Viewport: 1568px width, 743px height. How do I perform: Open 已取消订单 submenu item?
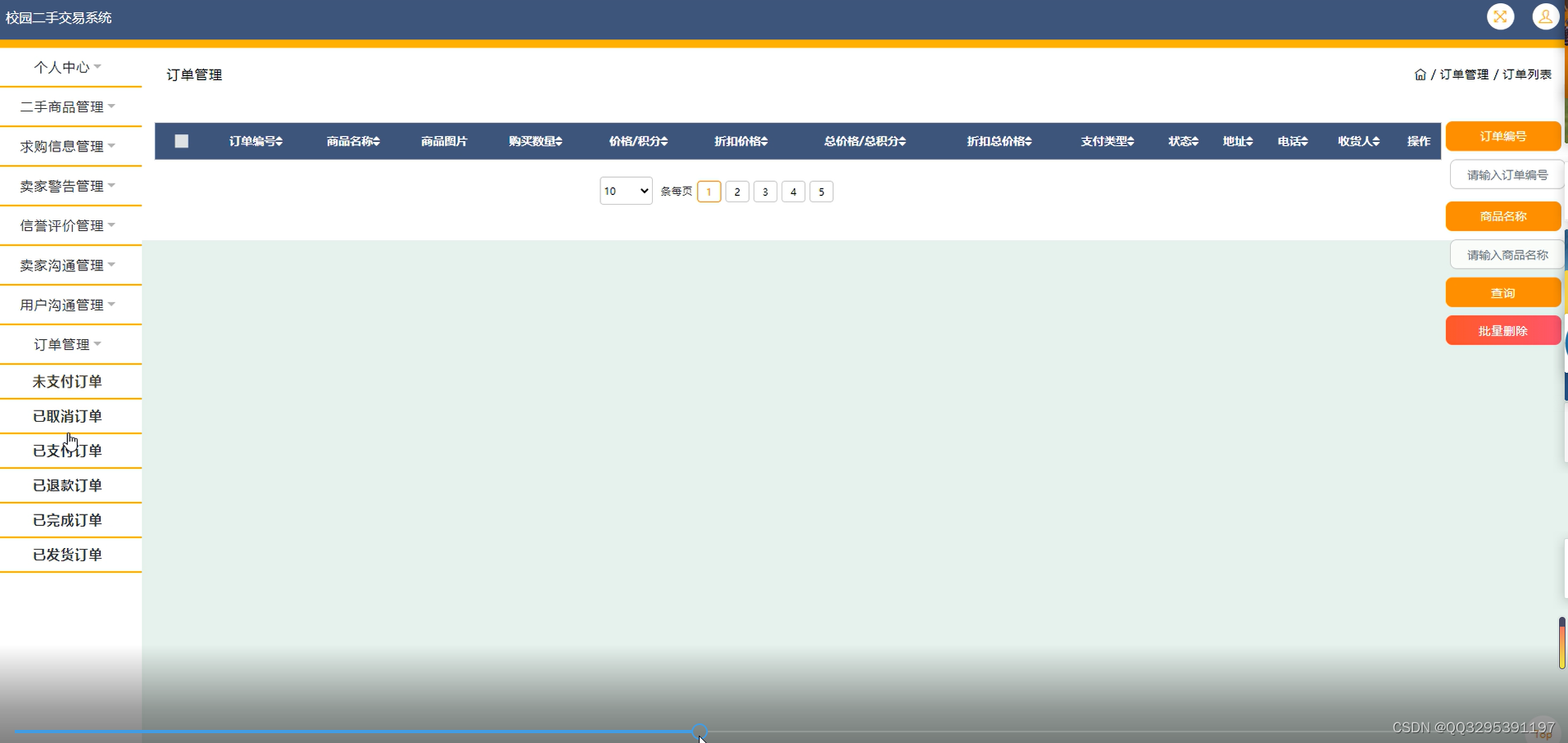70,416
